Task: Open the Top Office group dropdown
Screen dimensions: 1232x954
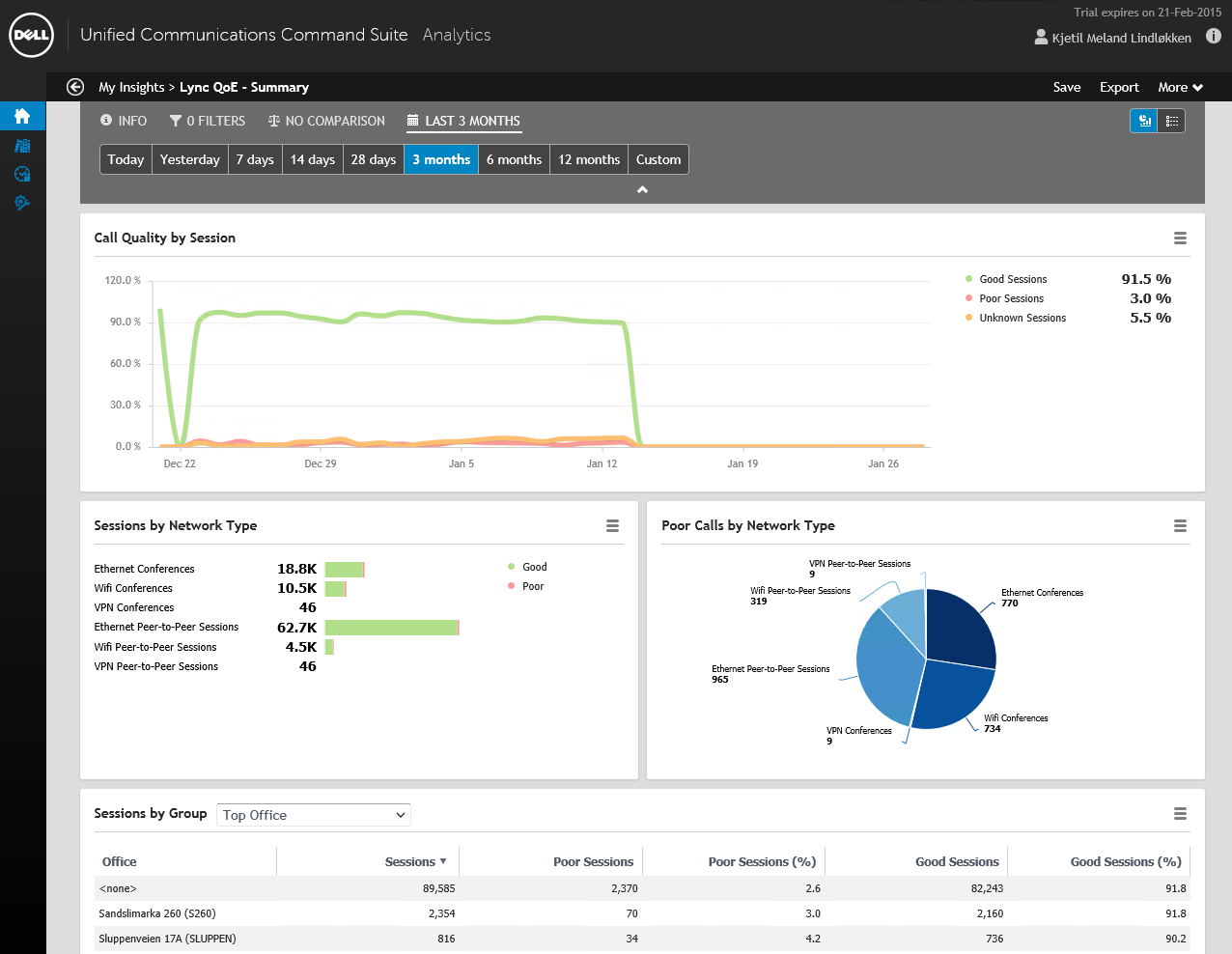Action: tap(314, 815)
